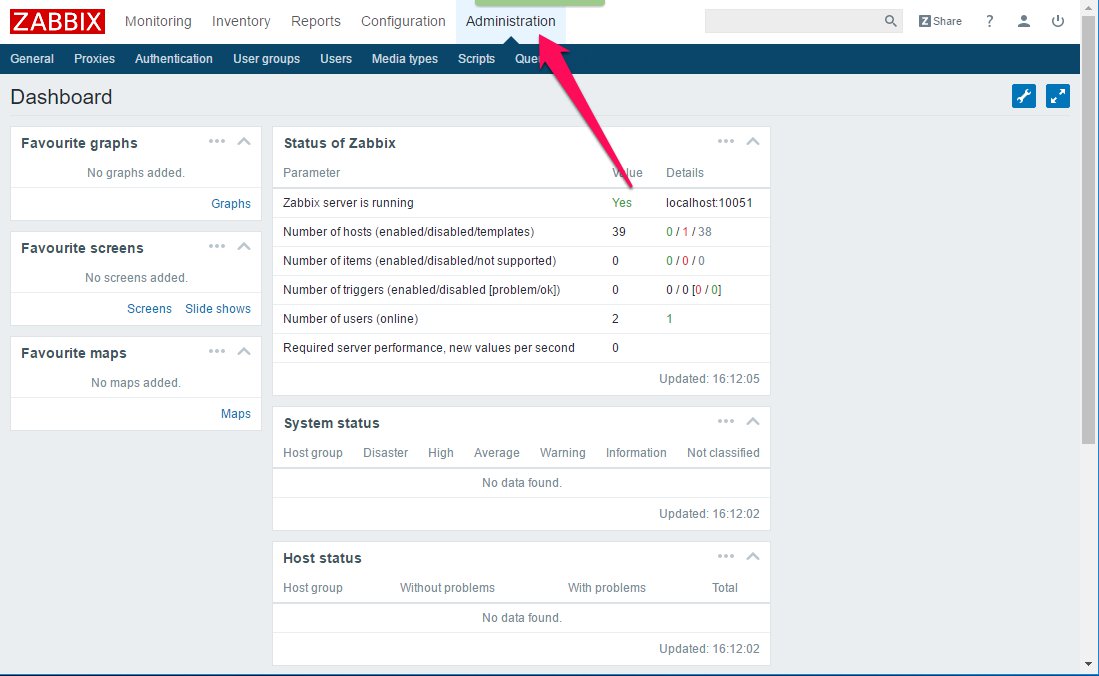1099x676 pixels.
Task: Click the search magnifier icon
Action: pyautogui.click(x=890, y=21)
